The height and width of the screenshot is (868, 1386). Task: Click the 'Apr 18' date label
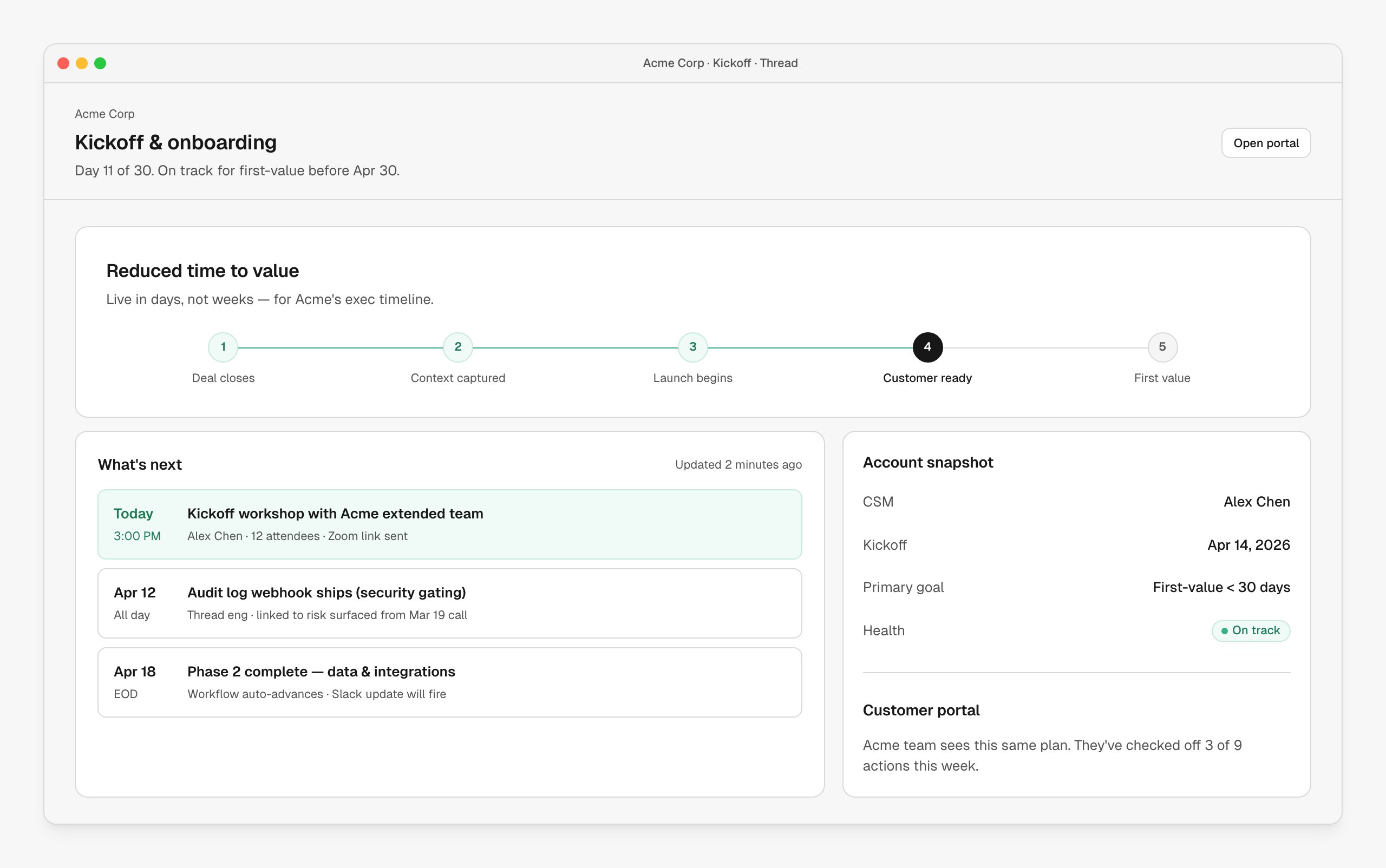click(x=134, y=672)
